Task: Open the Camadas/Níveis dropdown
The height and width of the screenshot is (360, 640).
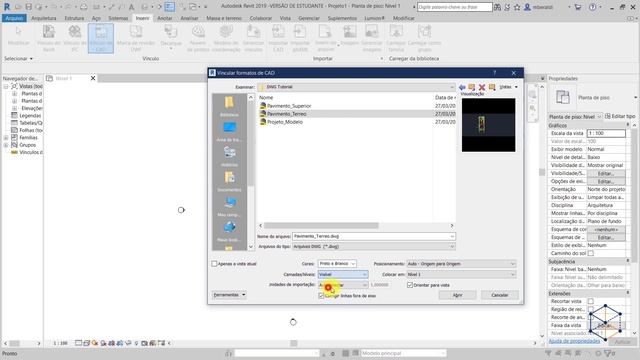Action: tap(342, 274)
